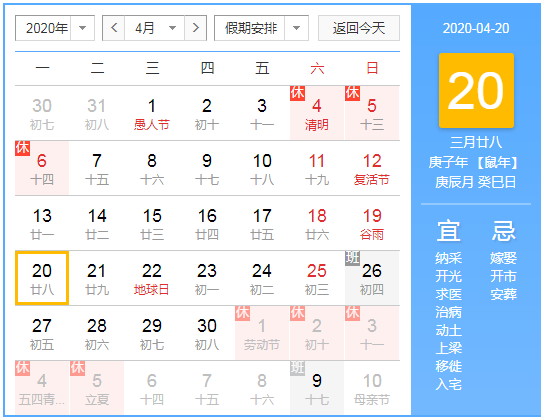
Task: Click 嫁娶 in the 忌 list
Action: 504,258
